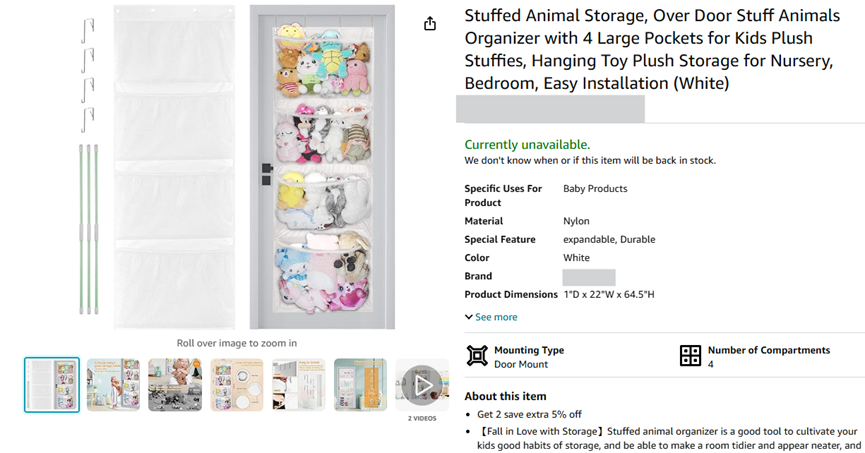The image size is (865, 453).
Task: Click the Stuffed Animal Storage product title
Action: [x=651, y=49]
